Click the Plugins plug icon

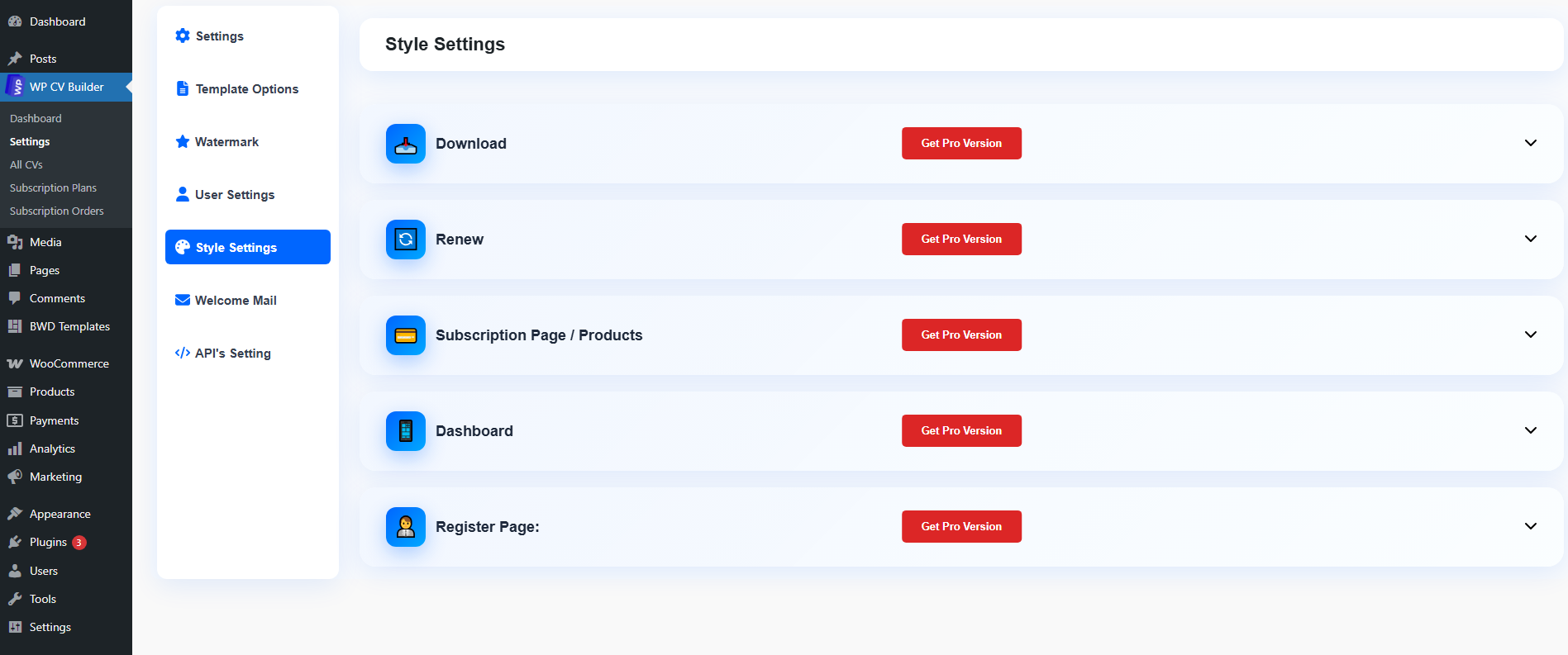(x=15, y=542)
